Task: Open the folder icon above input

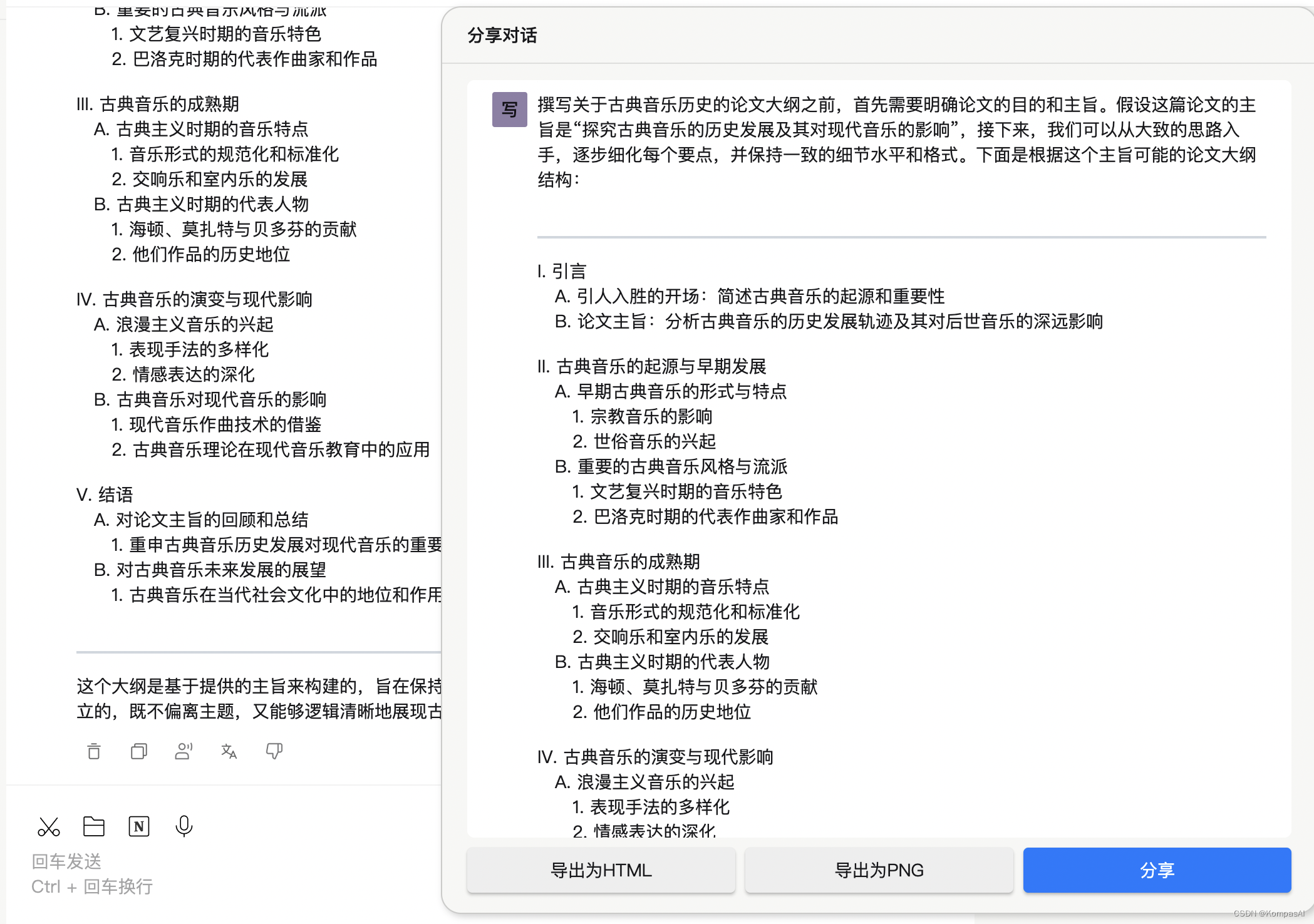Action: coord(94,827)
